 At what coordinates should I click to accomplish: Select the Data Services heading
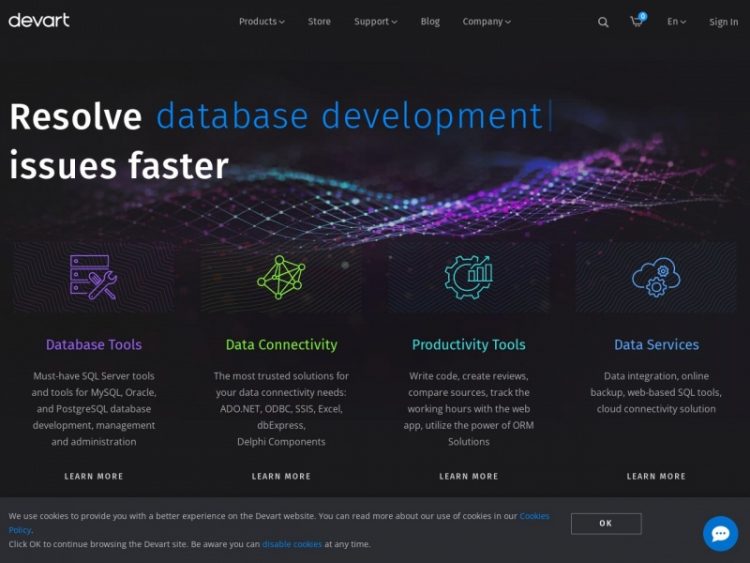[656, 344]
